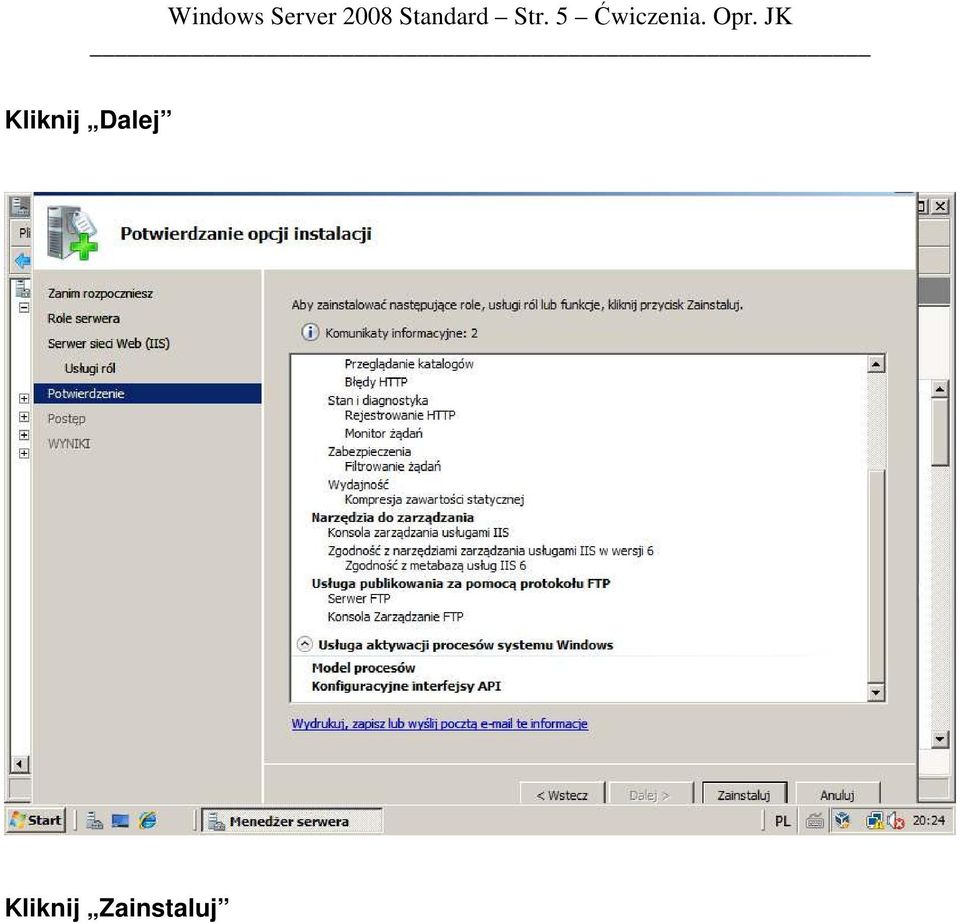The image size is (960, 923).
Task: Click the security shield tray icon
Action: point(842,820)
